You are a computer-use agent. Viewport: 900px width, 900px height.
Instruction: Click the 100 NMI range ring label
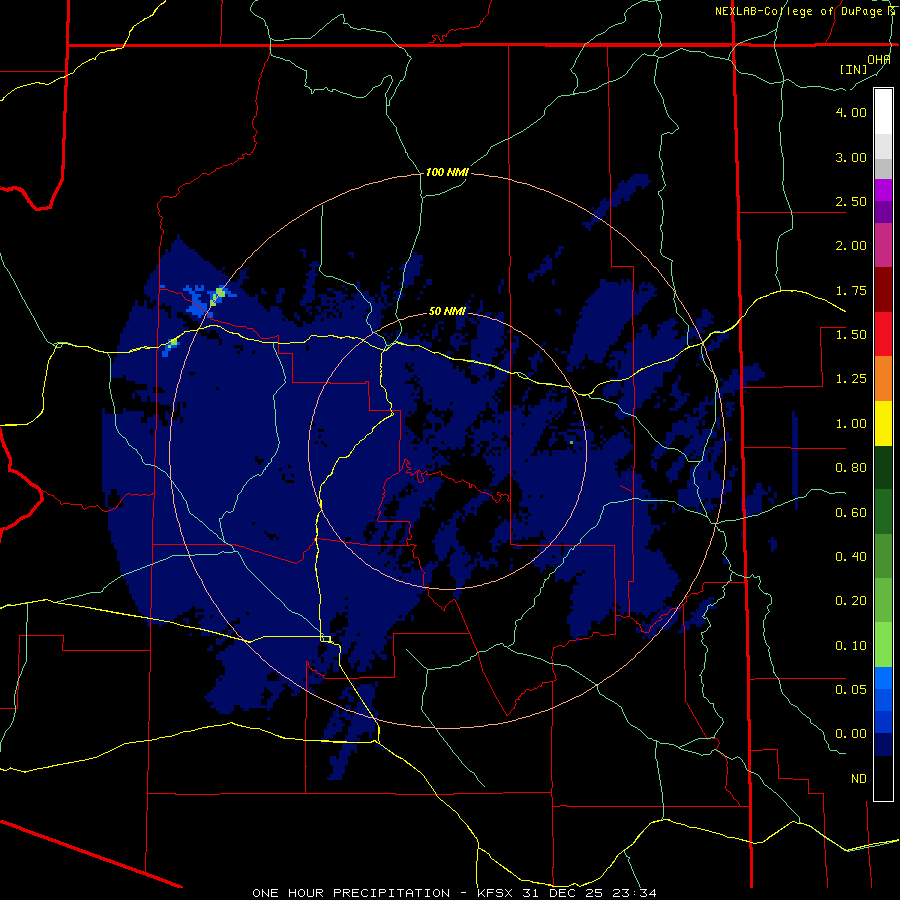[x=447, y=172]
